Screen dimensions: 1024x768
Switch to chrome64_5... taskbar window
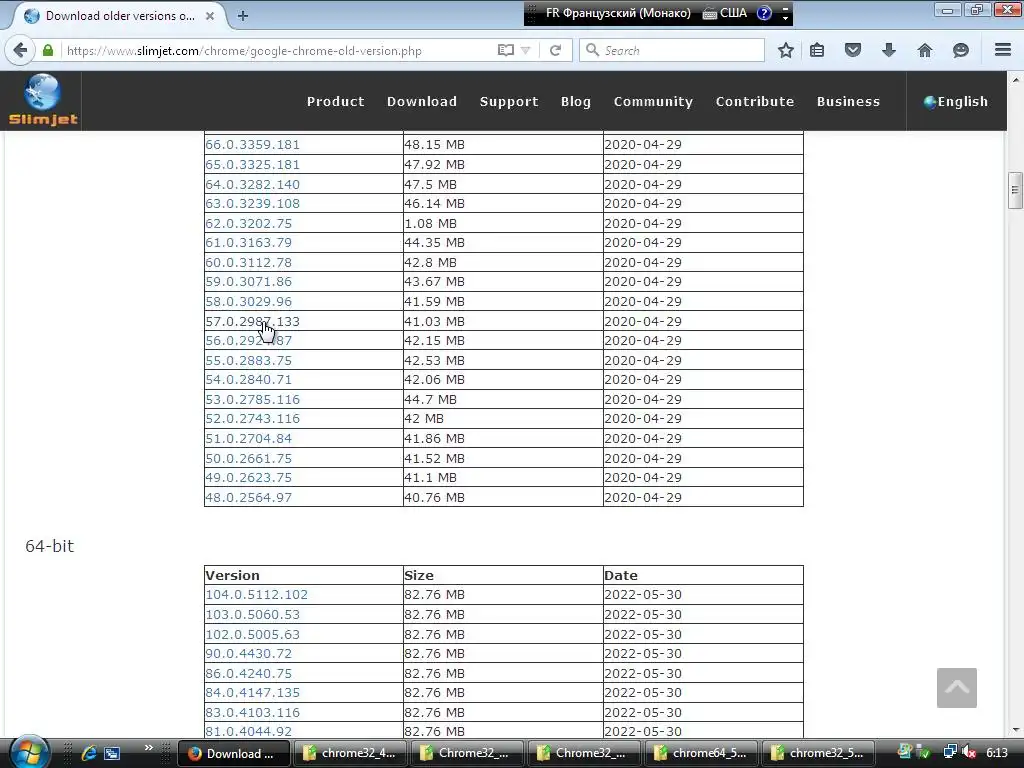(x=701, y=753)
